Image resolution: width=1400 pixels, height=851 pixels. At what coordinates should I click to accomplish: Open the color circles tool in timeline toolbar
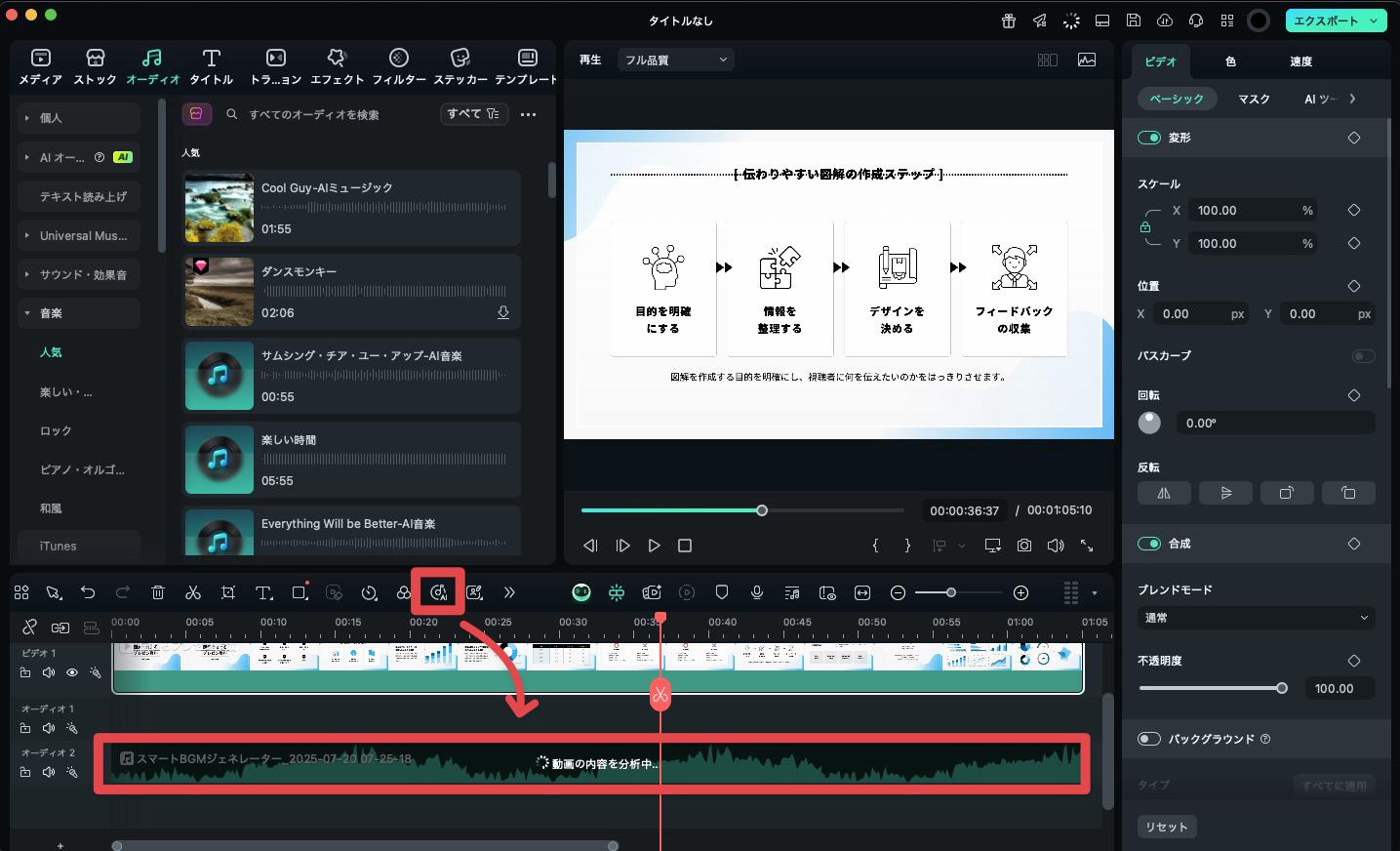(404, 592)
